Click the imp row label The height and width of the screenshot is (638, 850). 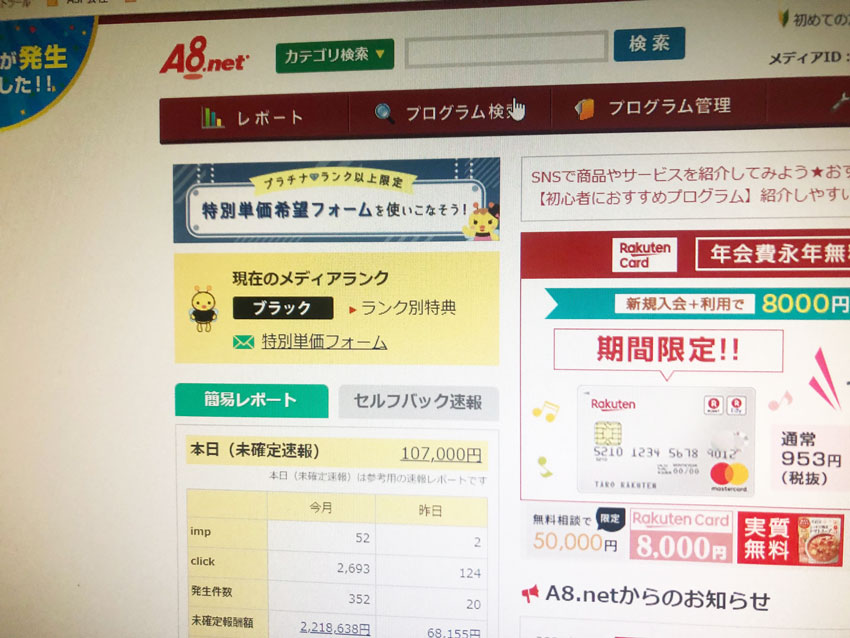(201, 531)
